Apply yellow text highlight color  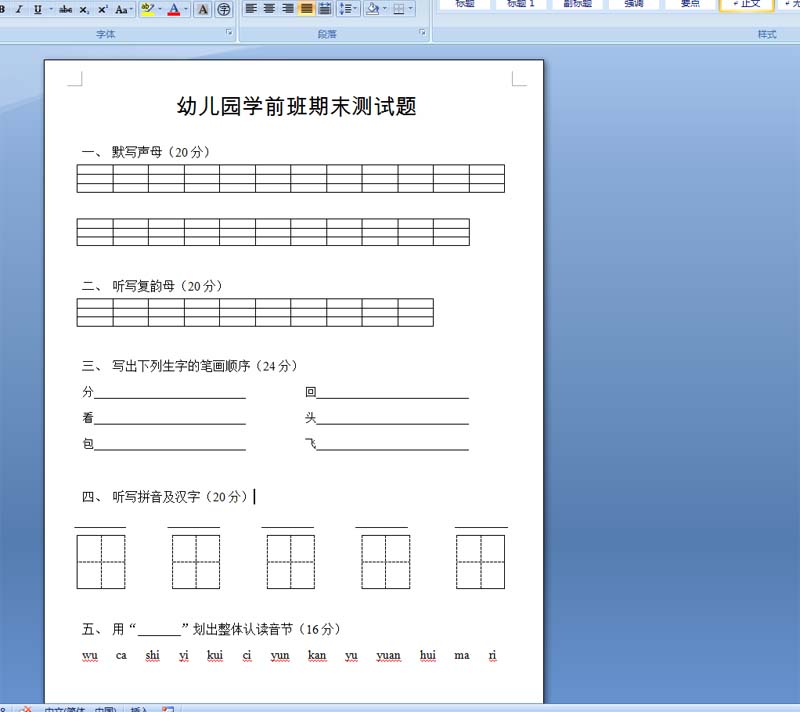click(x=148, y=9)
